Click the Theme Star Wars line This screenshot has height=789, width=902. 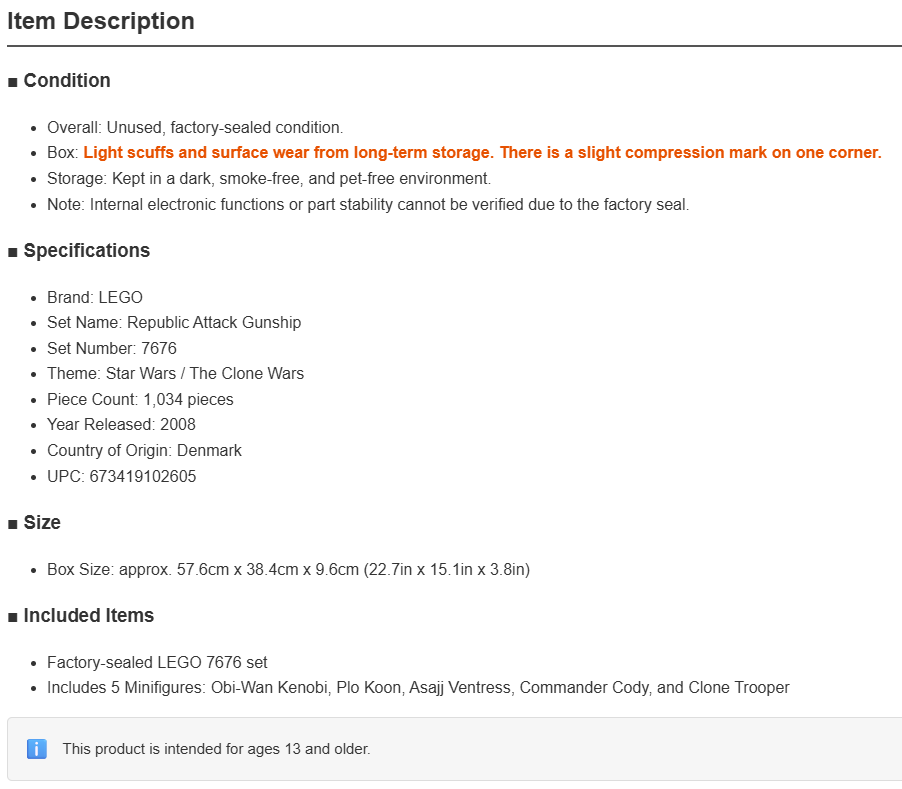click(175, 373)
